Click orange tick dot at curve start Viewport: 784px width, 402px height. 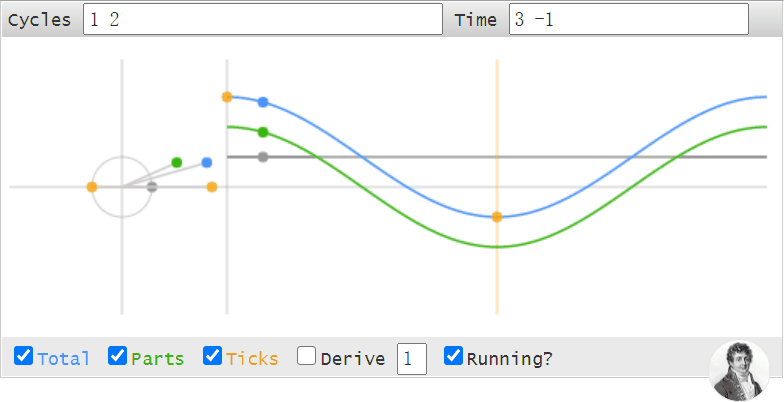tap(227, 97)
